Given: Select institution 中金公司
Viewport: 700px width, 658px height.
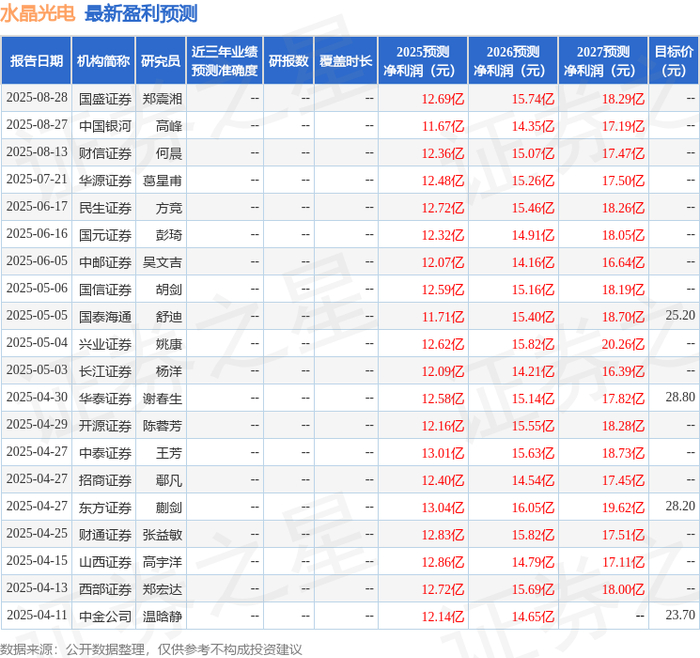Looking at the screenshot, I should pos(105,616).
